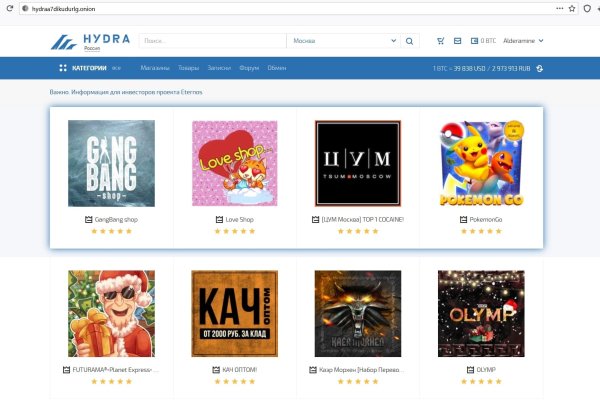Click the browser shield icon
The image size is (600, 400).
pyautogui.click(x=586, y=8)
